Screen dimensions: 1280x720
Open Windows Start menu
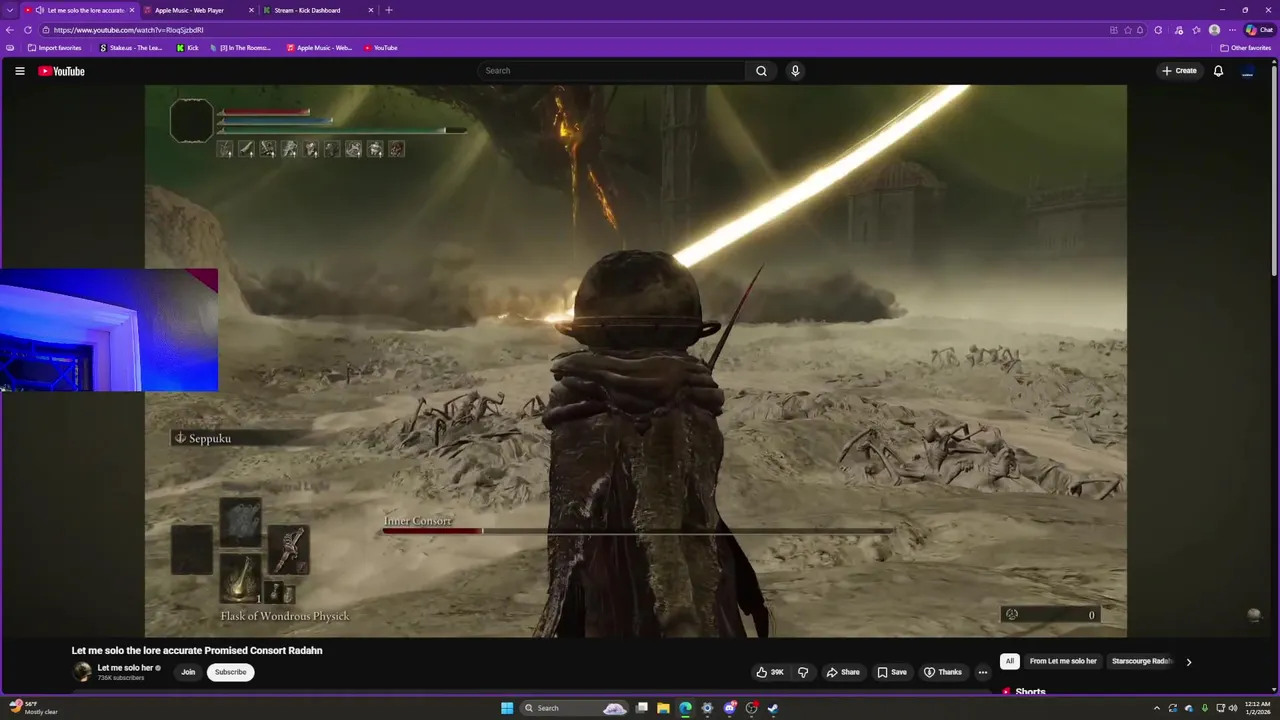(x=507, y=708)
